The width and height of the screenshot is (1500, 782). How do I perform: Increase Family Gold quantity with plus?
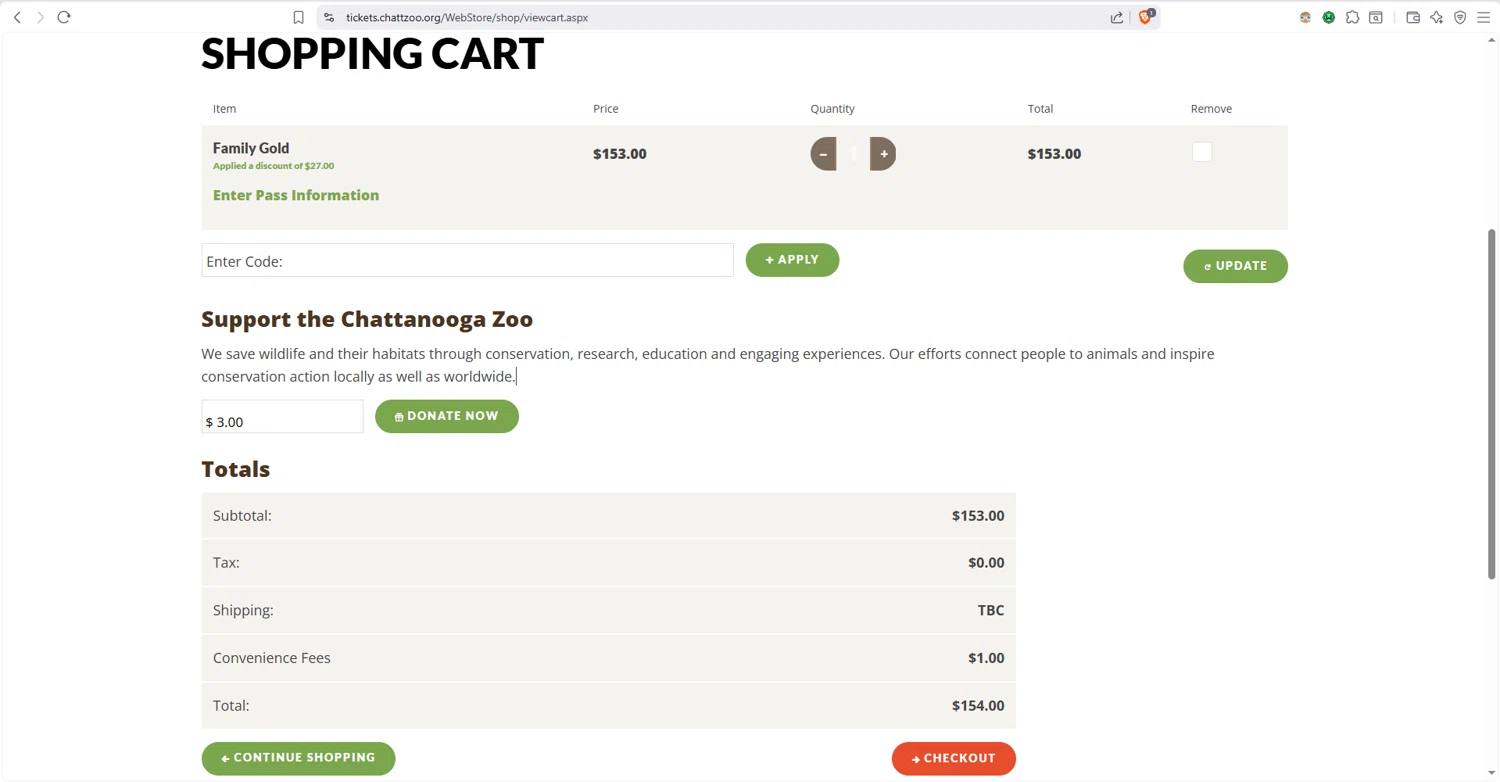tap(883, 154)
